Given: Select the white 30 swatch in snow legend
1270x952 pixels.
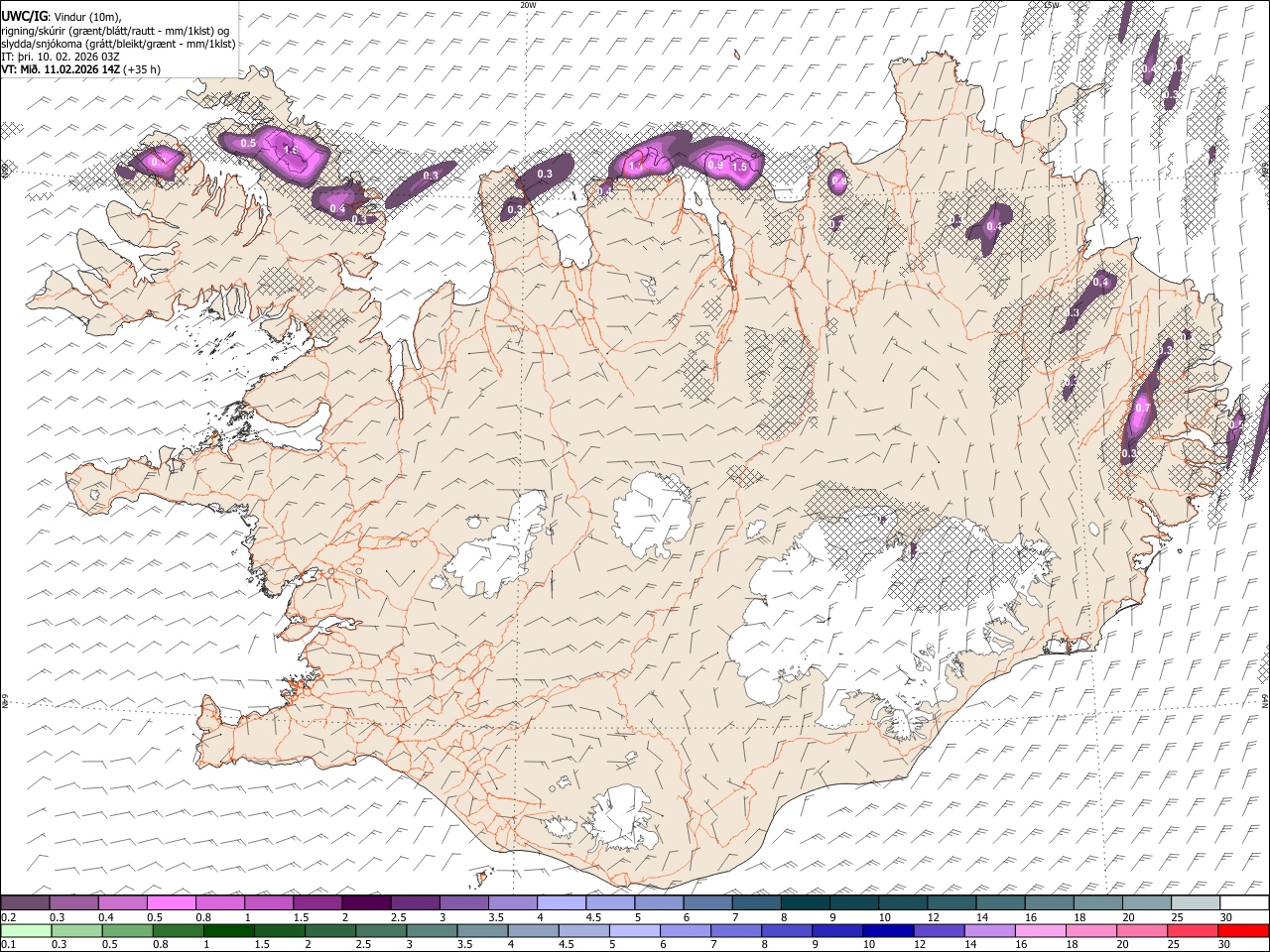Looking at the screenshot, I should tap(1243, 902).
